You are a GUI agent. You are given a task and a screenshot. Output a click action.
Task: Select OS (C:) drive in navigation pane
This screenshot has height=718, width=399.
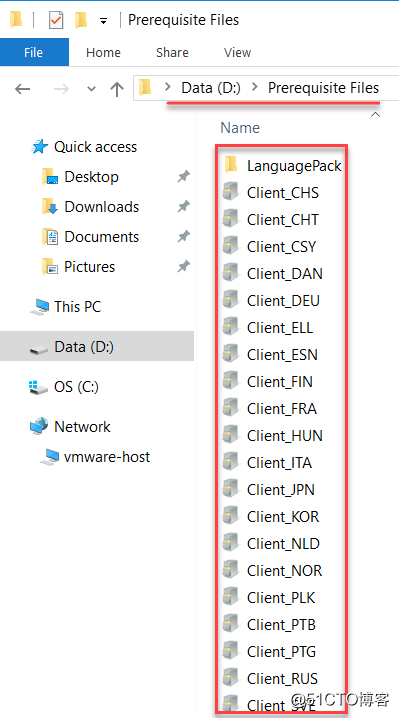click(76, 387)
